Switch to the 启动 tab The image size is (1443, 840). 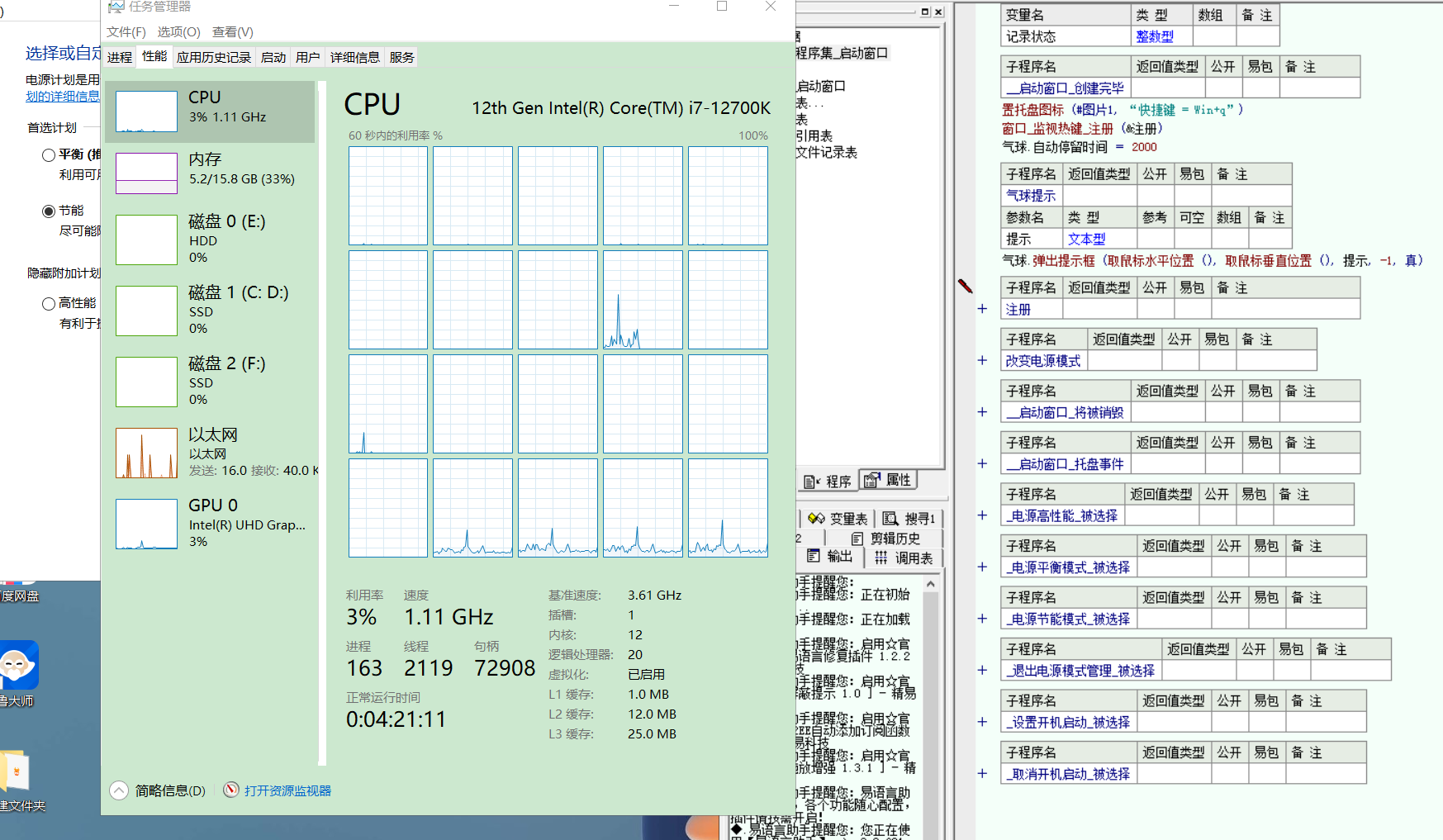coord(273,57)
